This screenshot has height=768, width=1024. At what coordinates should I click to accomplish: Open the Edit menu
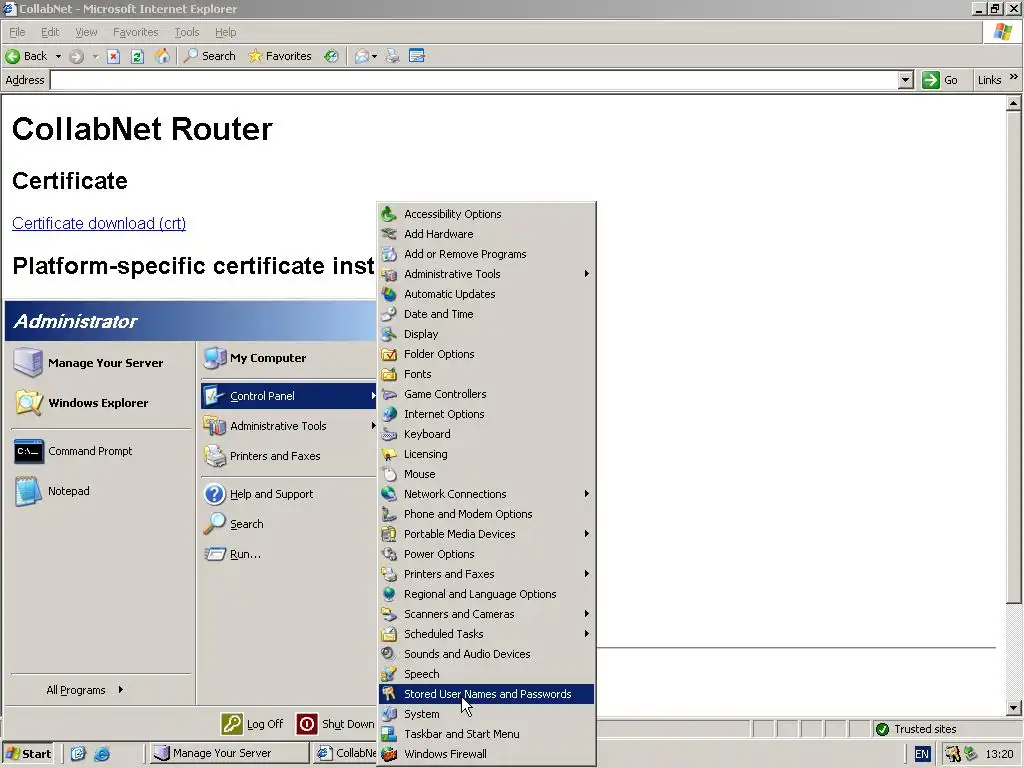coord(50,32)
